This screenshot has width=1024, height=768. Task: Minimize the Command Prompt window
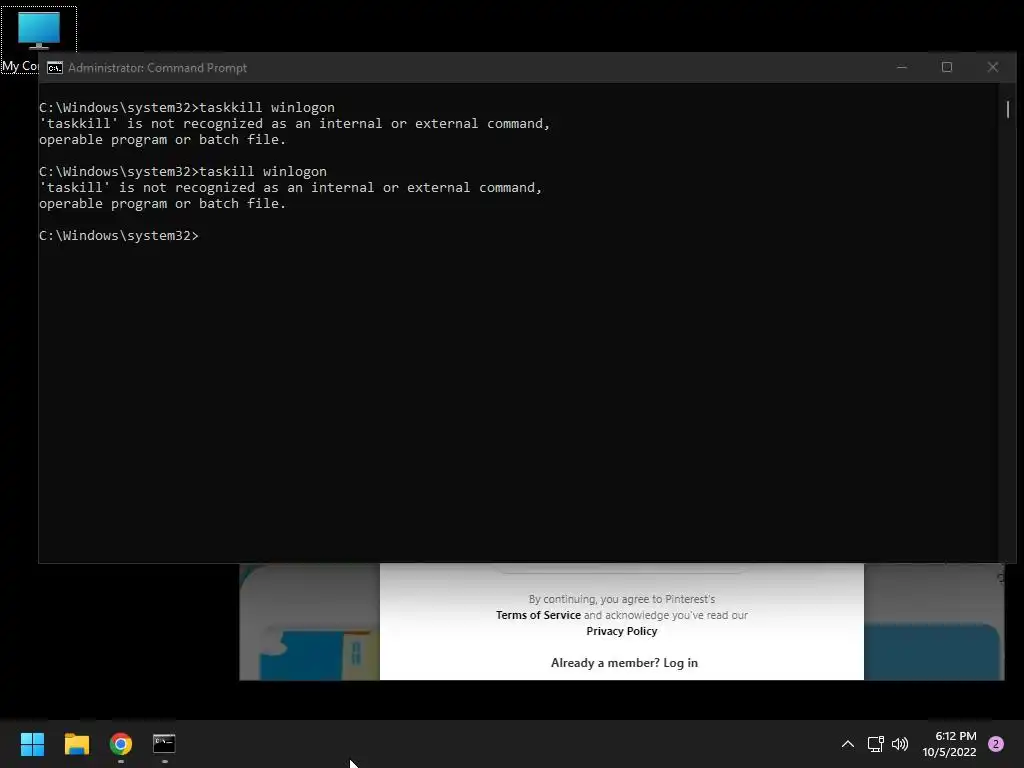click(x=902, y=67)
